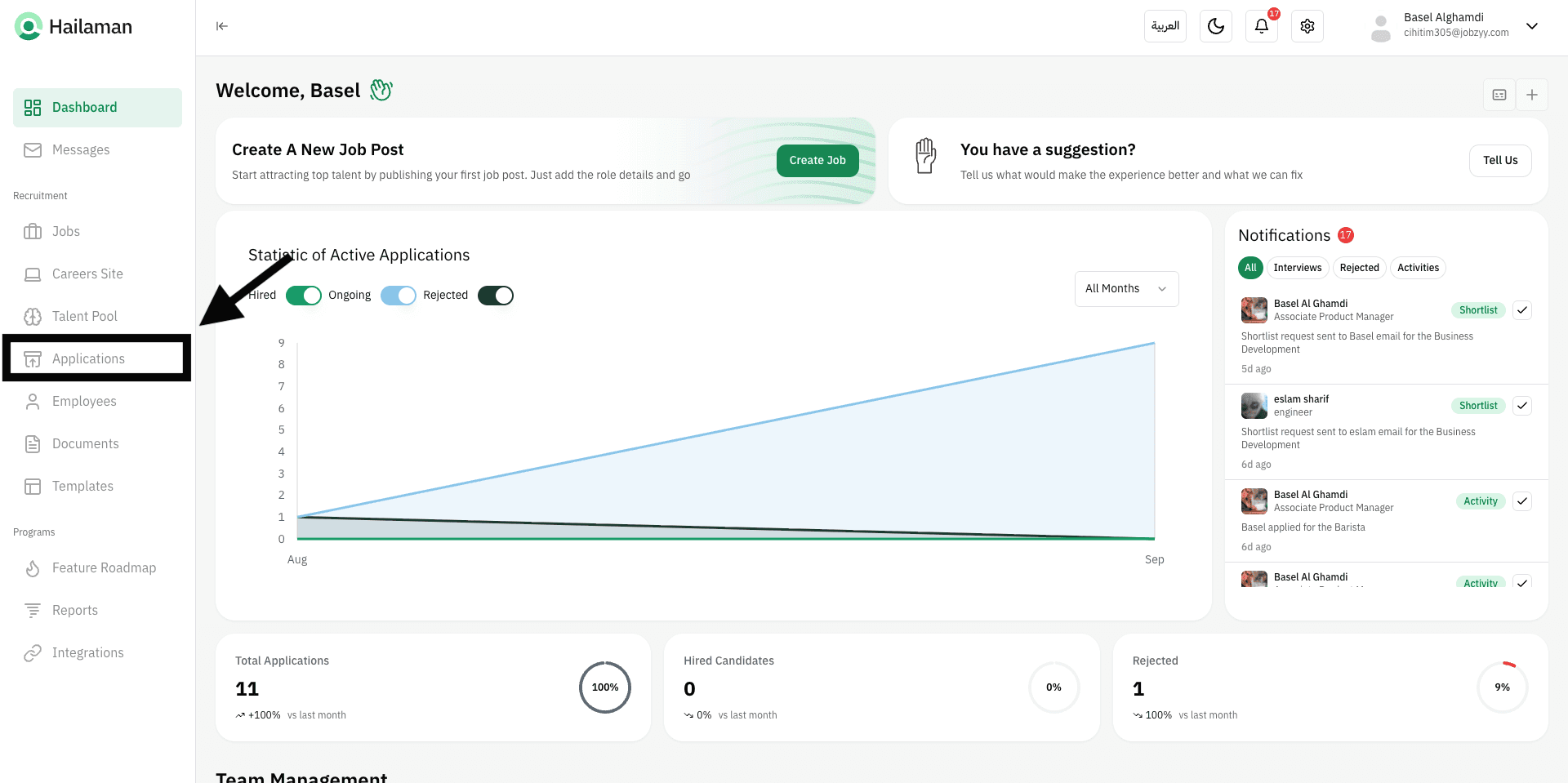The width and height of the screenshot is (1568, 783).
Task: Open the widget layout icon button
Action: pos(1499,95)
